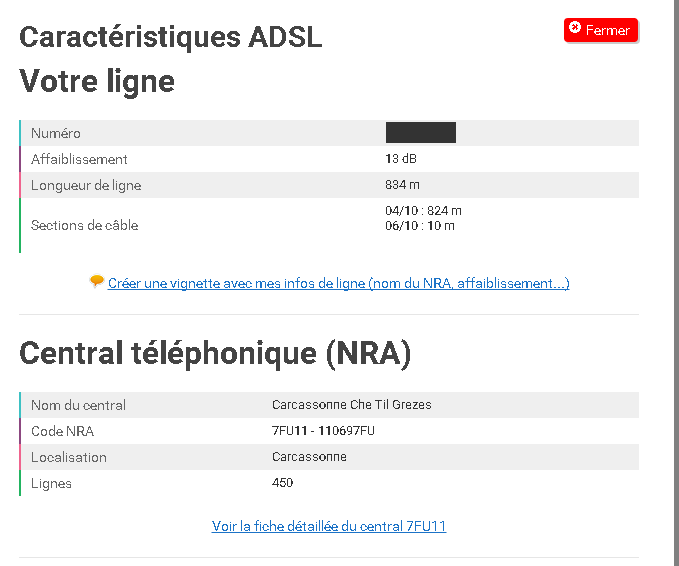The image size is (679, 566).
Task: Click the '7FU11 - 110697FU' NRA code value
Action: coord(323,431)
